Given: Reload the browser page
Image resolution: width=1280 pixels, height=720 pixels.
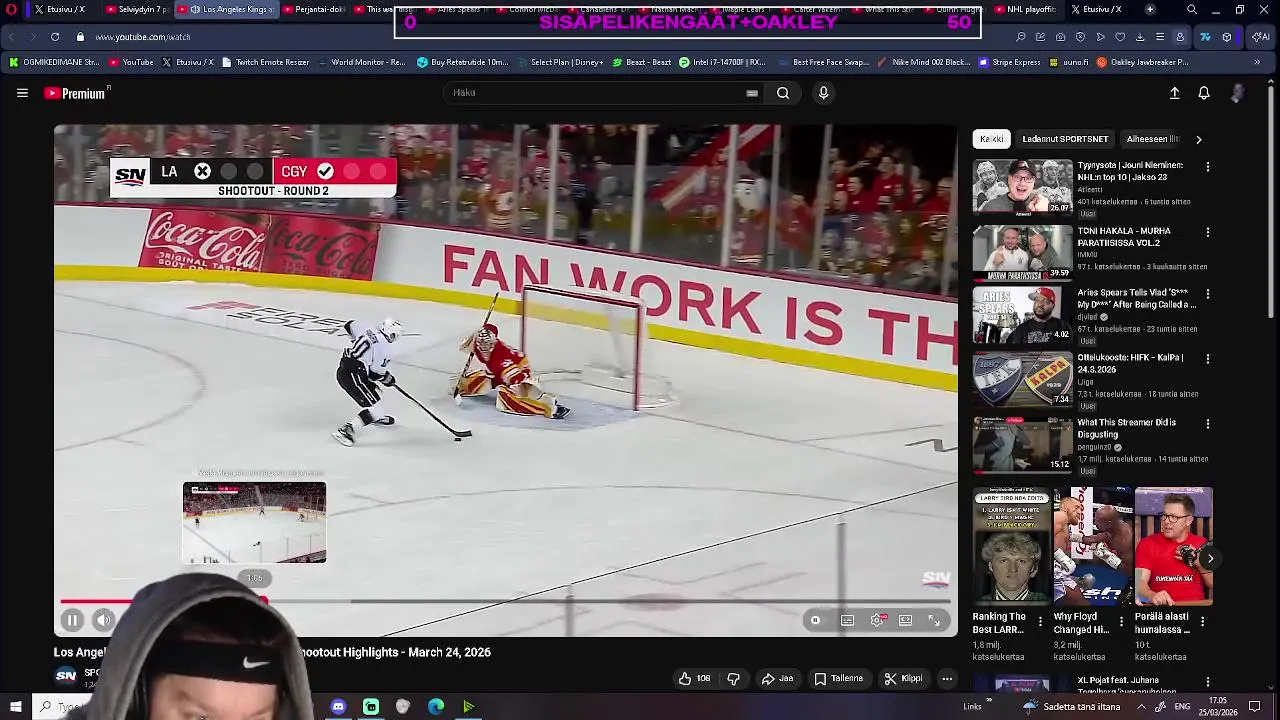Looking at the screenshot, I should [x=54, y=37].
